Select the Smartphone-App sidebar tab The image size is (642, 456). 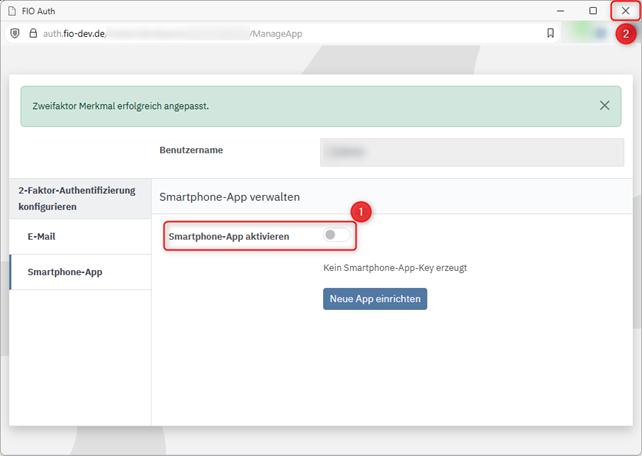tap(64, 272)
